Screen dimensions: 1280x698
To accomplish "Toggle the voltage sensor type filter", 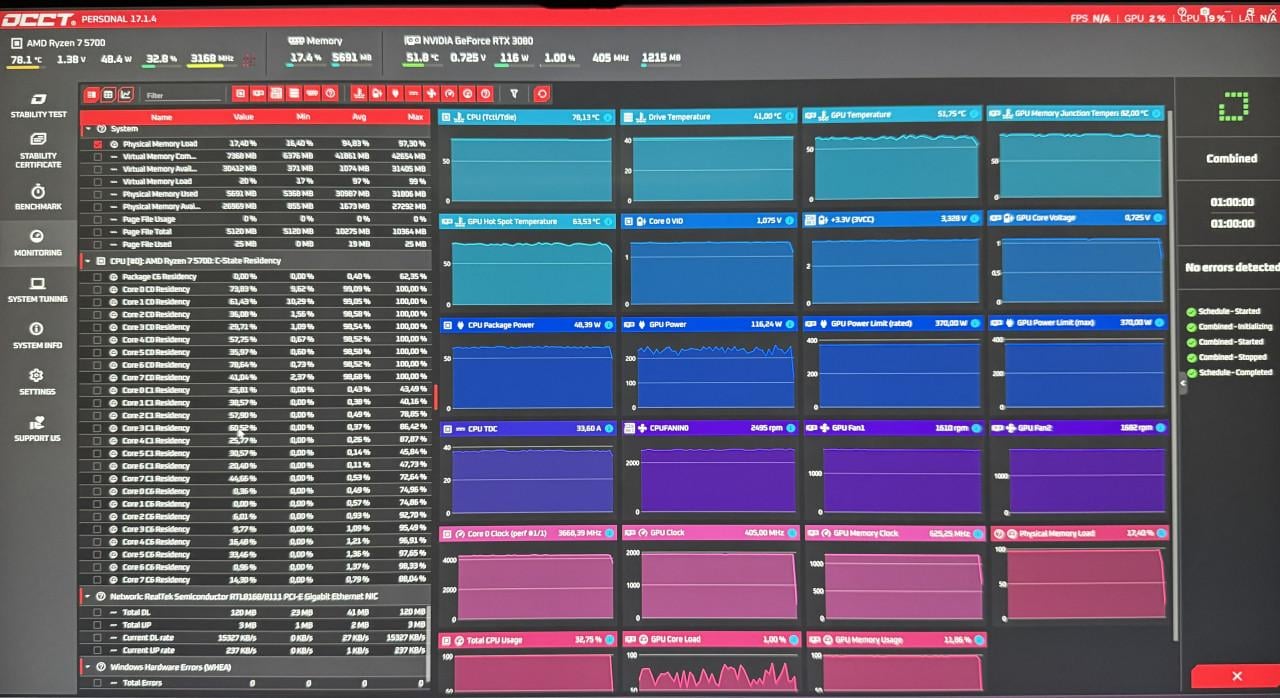I will pos(377,93).
